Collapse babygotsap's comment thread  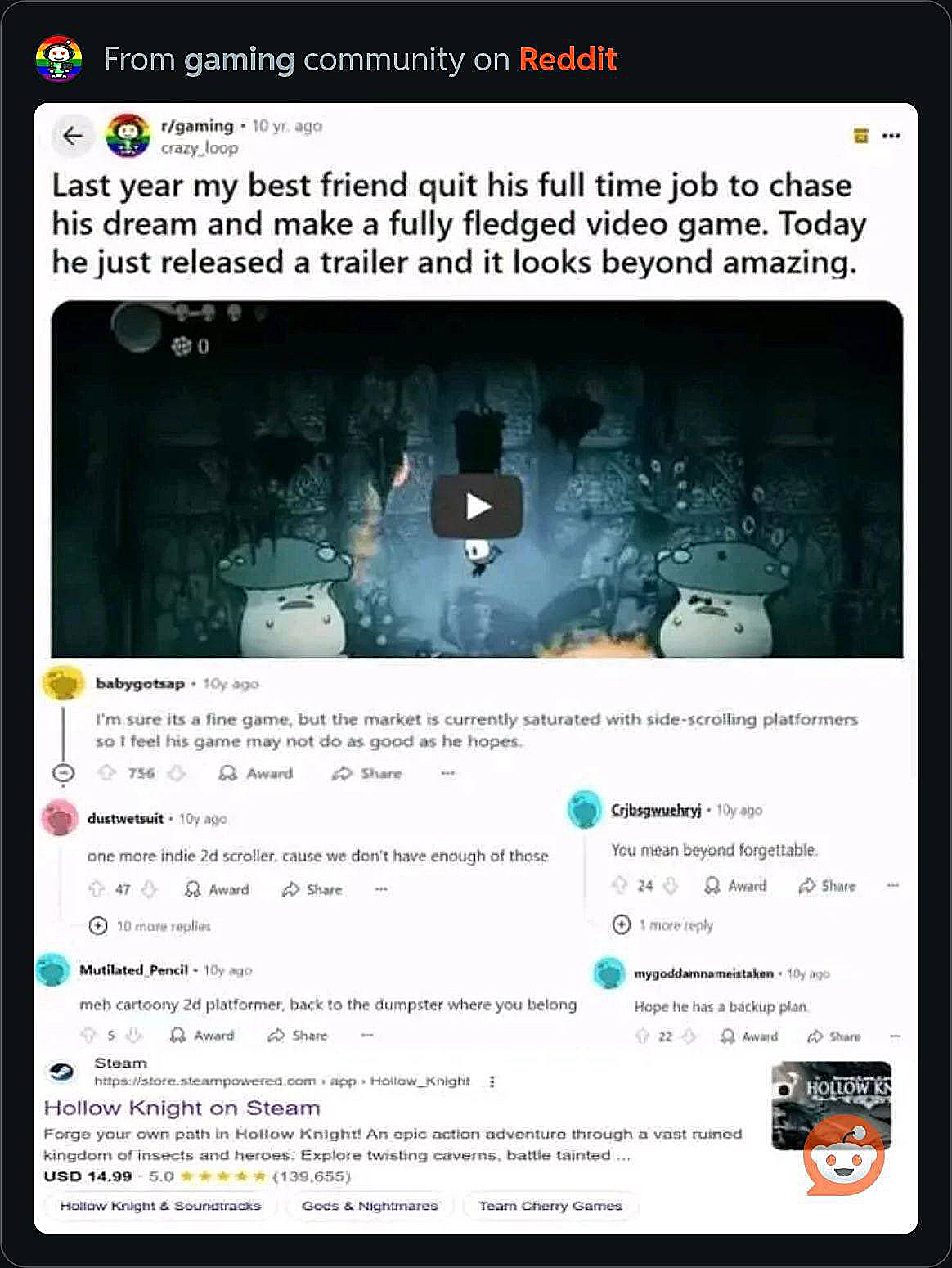(63, 773)
